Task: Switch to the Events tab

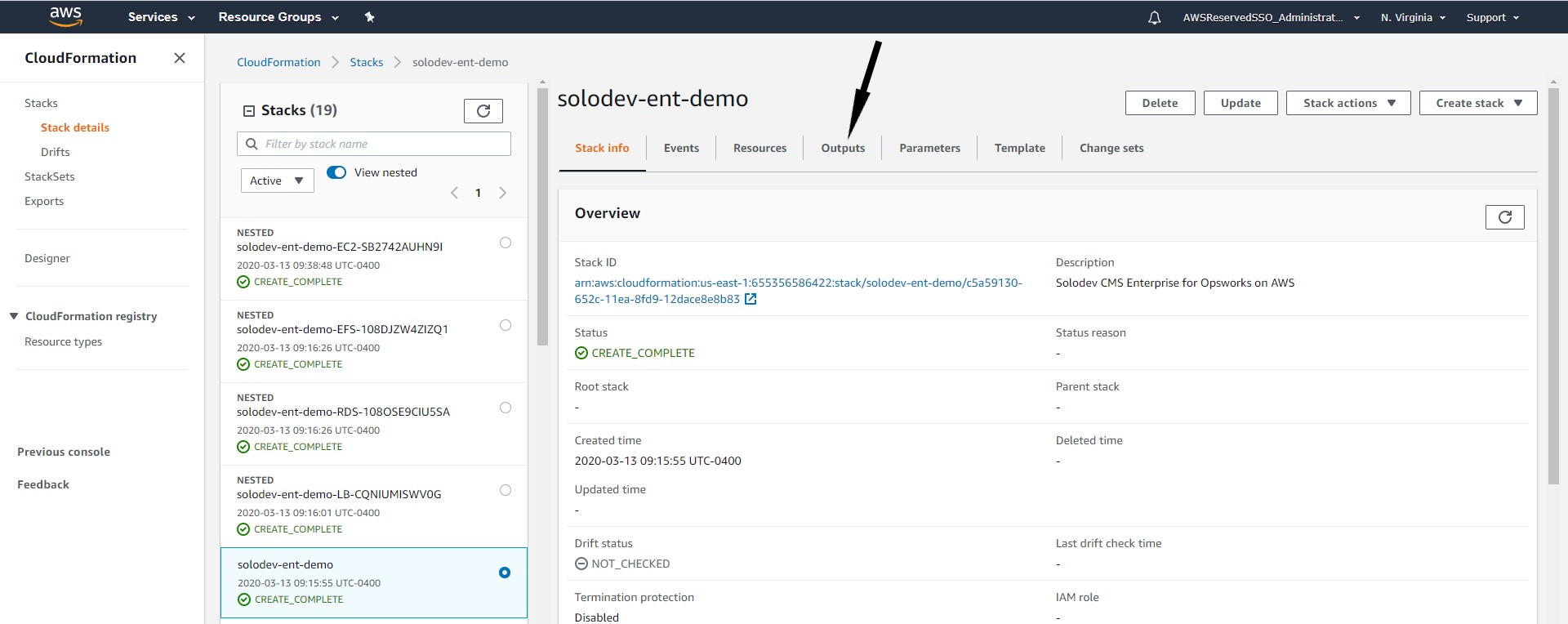Action: (x=681, y=148)
